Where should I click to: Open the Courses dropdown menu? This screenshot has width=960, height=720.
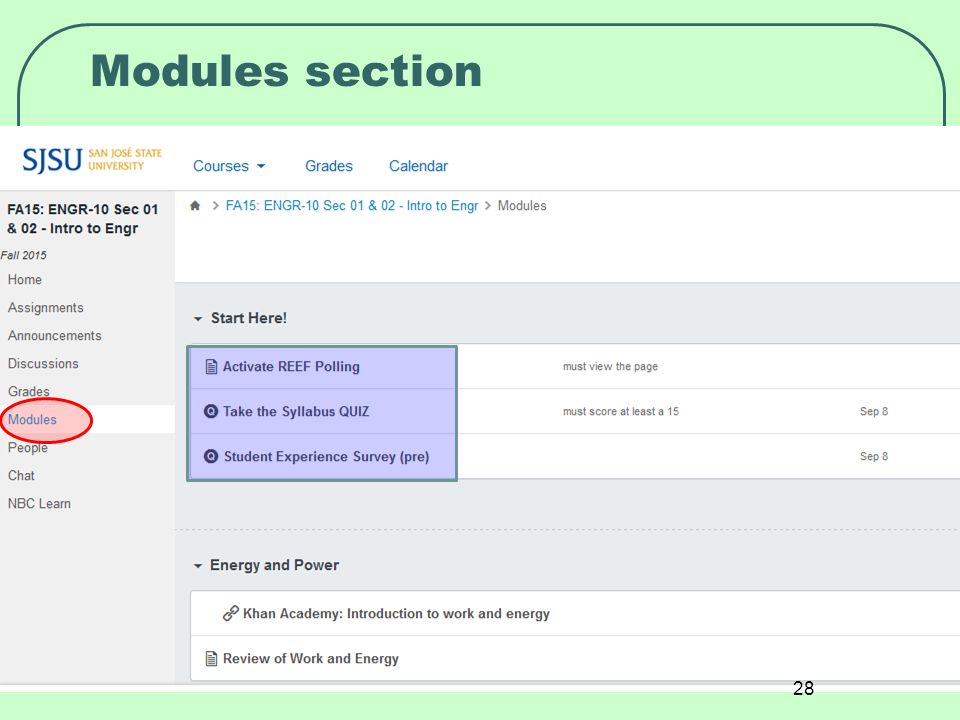tap(229, 166)
